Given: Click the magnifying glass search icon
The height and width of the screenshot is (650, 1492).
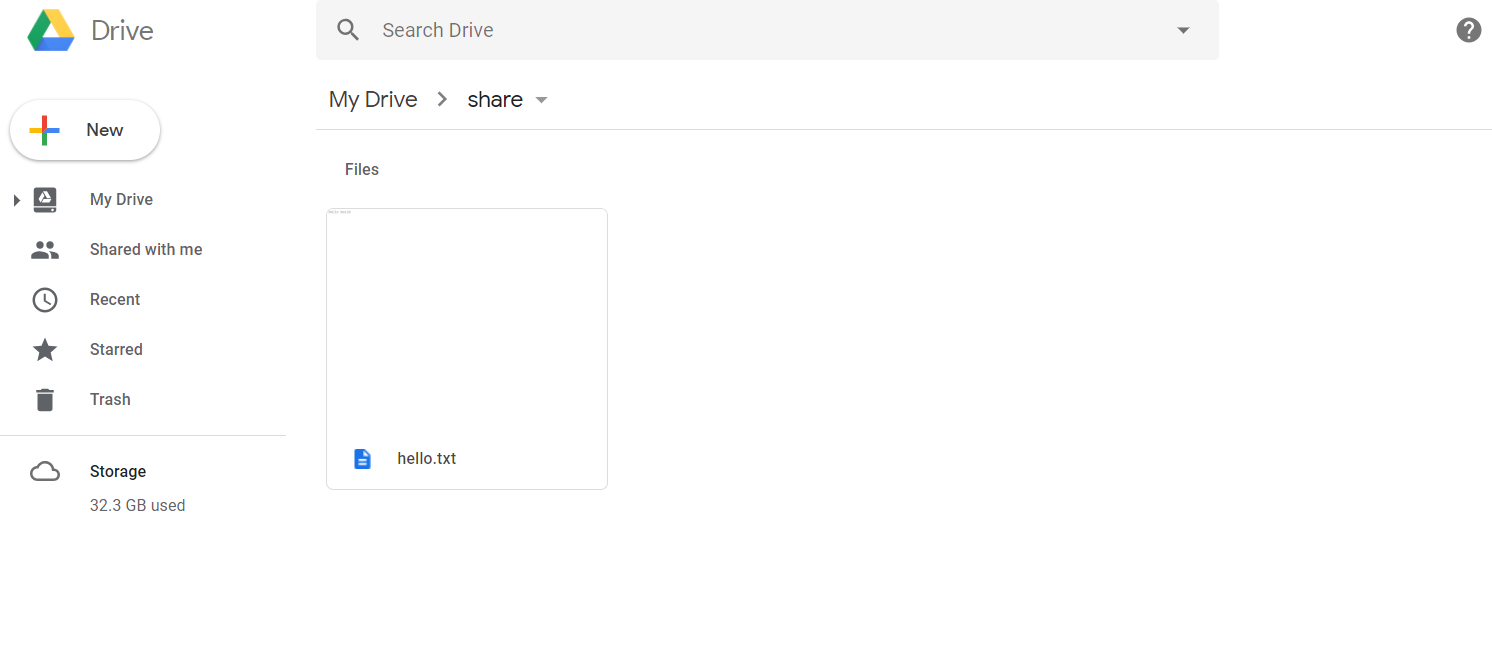Looking at the screenshot, I should coord(348,30).
